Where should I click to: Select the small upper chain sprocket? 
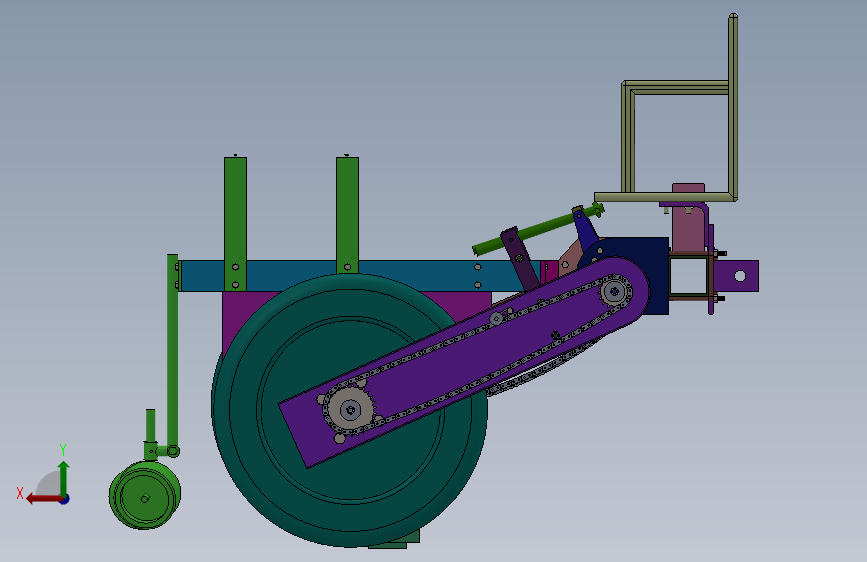pos(614,290)
